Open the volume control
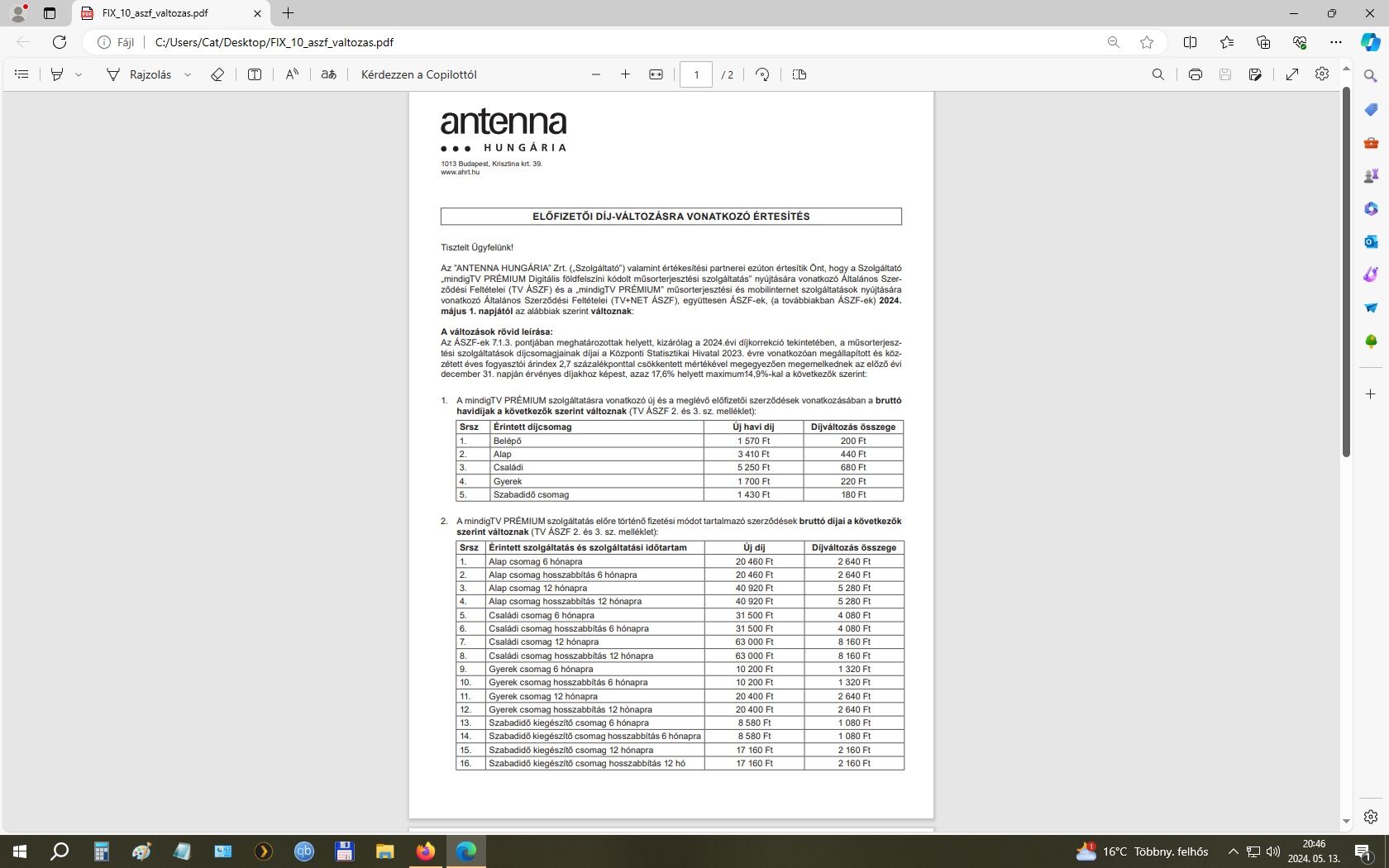The image size is (1389, 868). pyautogui.click(x=1272, y=851)
